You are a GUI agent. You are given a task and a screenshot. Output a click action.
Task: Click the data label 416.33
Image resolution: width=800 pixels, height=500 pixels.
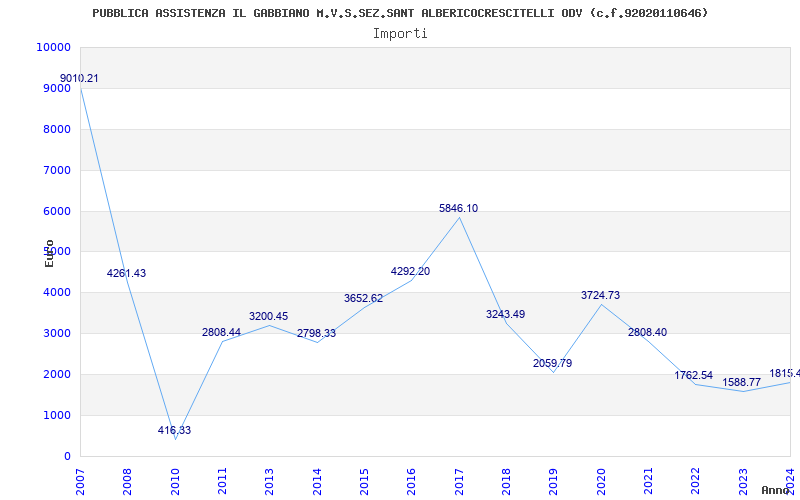[174, 430]
